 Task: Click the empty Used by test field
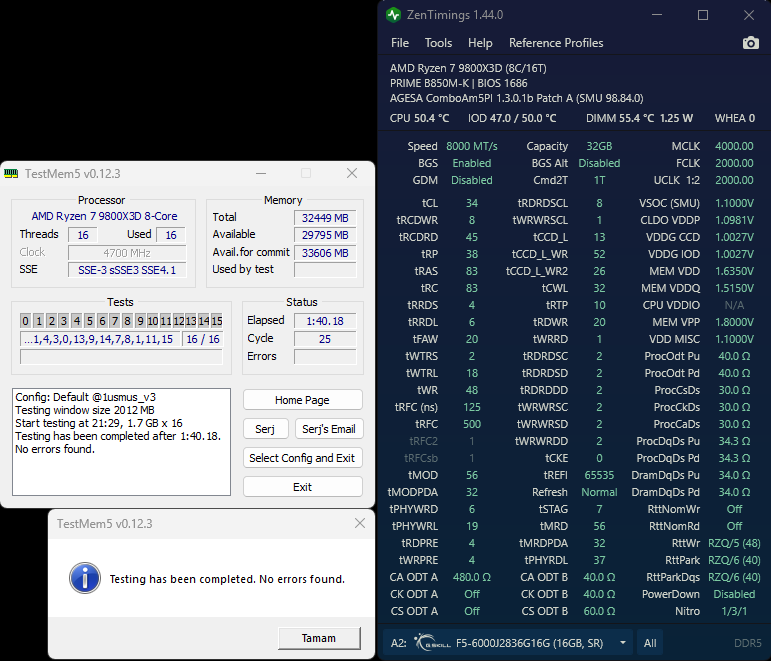pos(325,270)
